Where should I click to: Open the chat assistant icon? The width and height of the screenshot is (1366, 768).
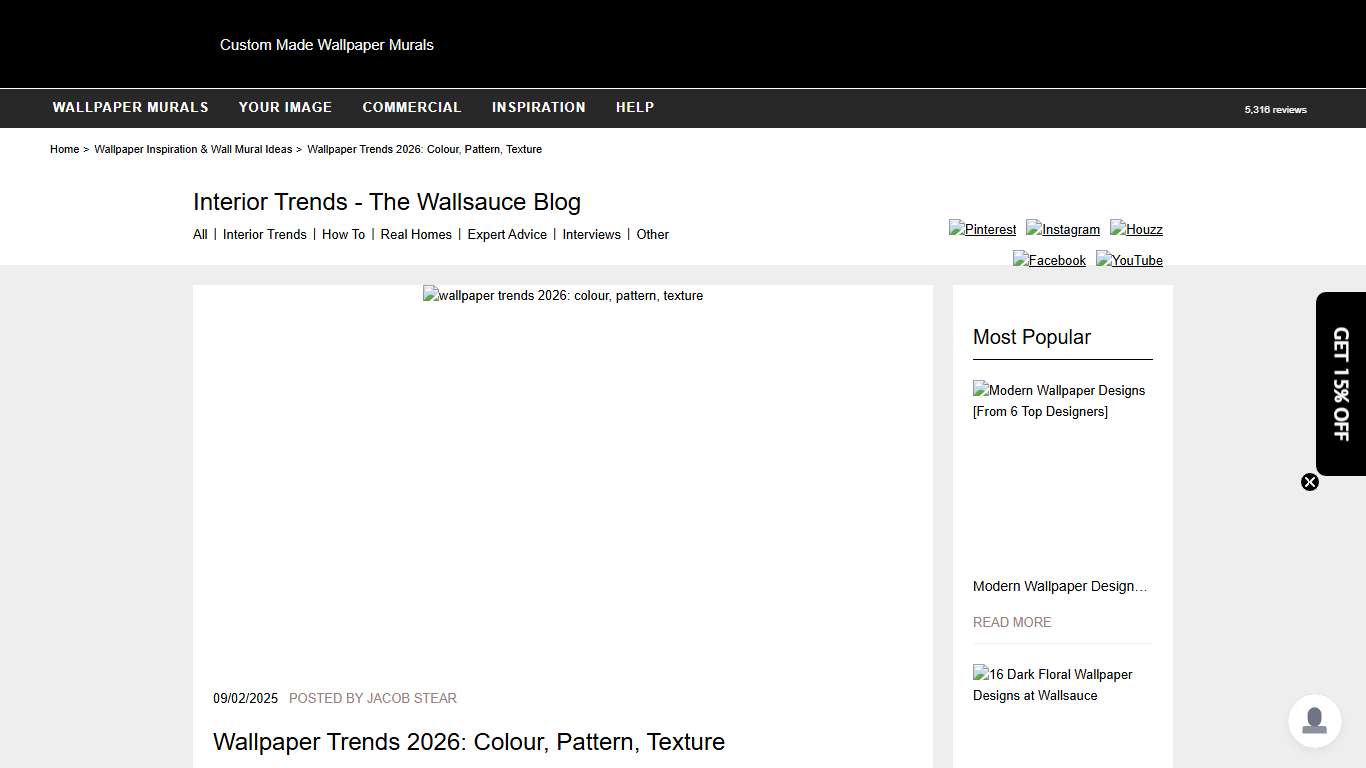click(x=1314, y=721)
